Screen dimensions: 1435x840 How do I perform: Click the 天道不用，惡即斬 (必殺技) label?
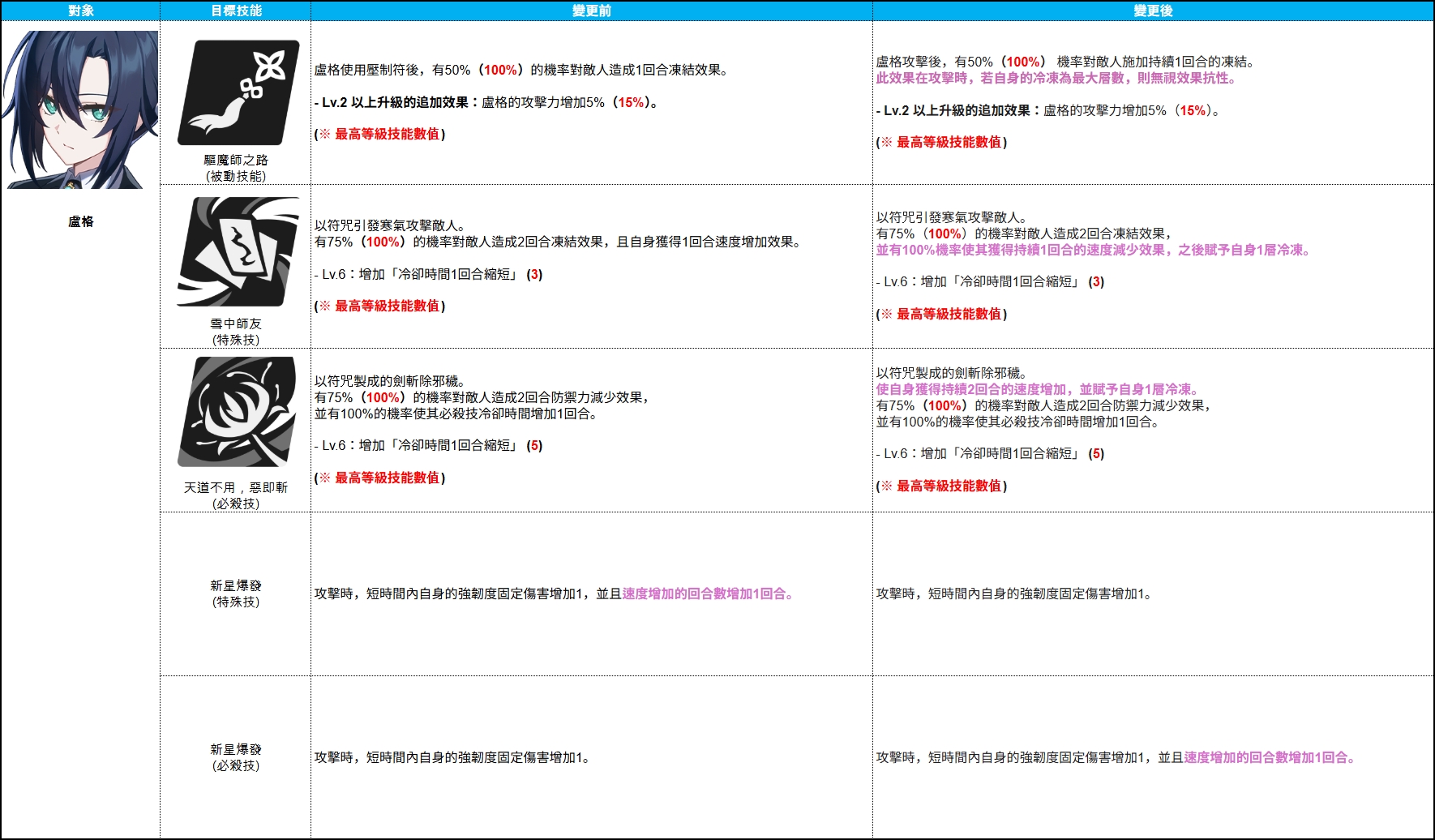pyautogui.click(x=236, y=495)
